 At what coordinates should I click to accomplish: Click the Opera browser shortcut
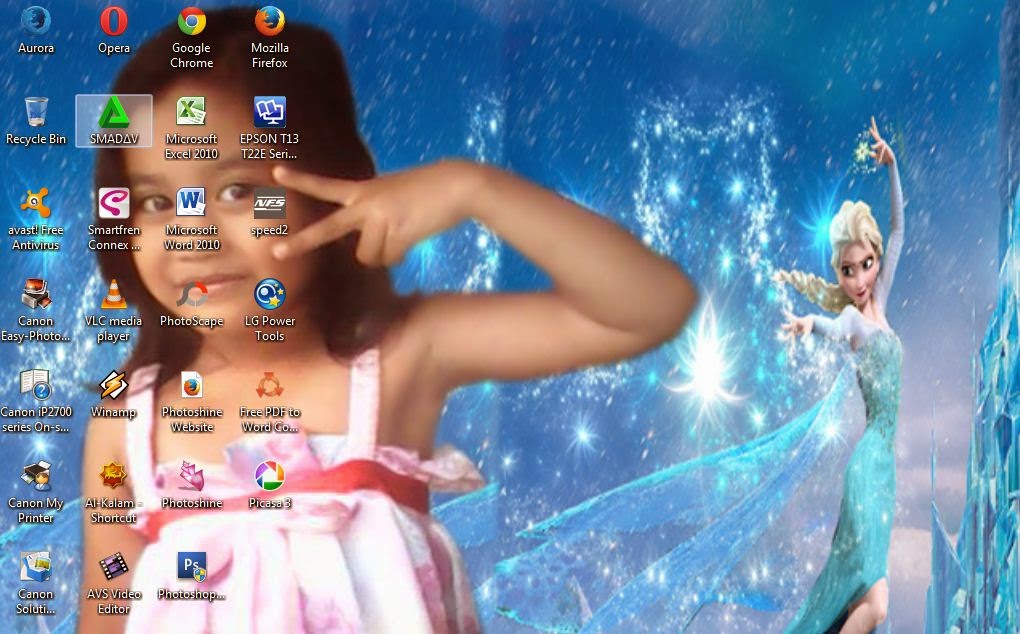coord(114,21)
